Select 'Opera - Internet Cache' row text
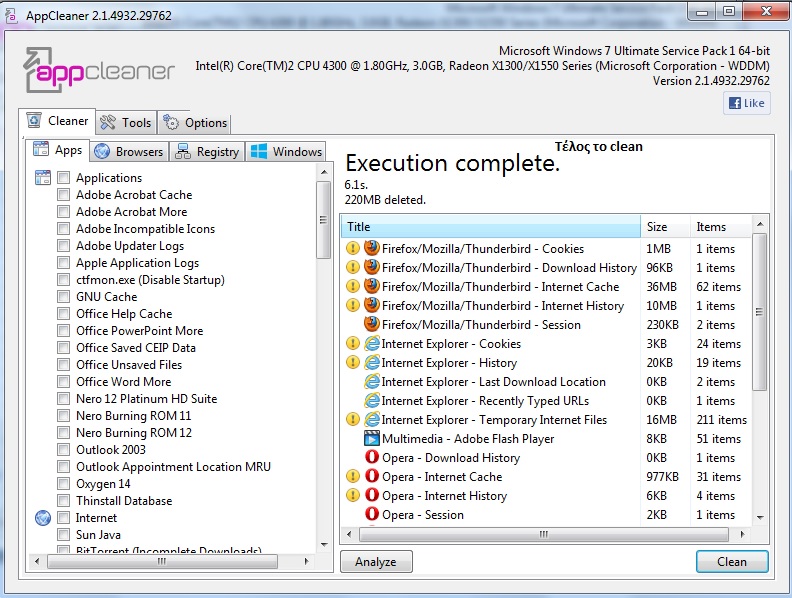The height and width of the screenshot is (598, 792). tap(442, 476)
